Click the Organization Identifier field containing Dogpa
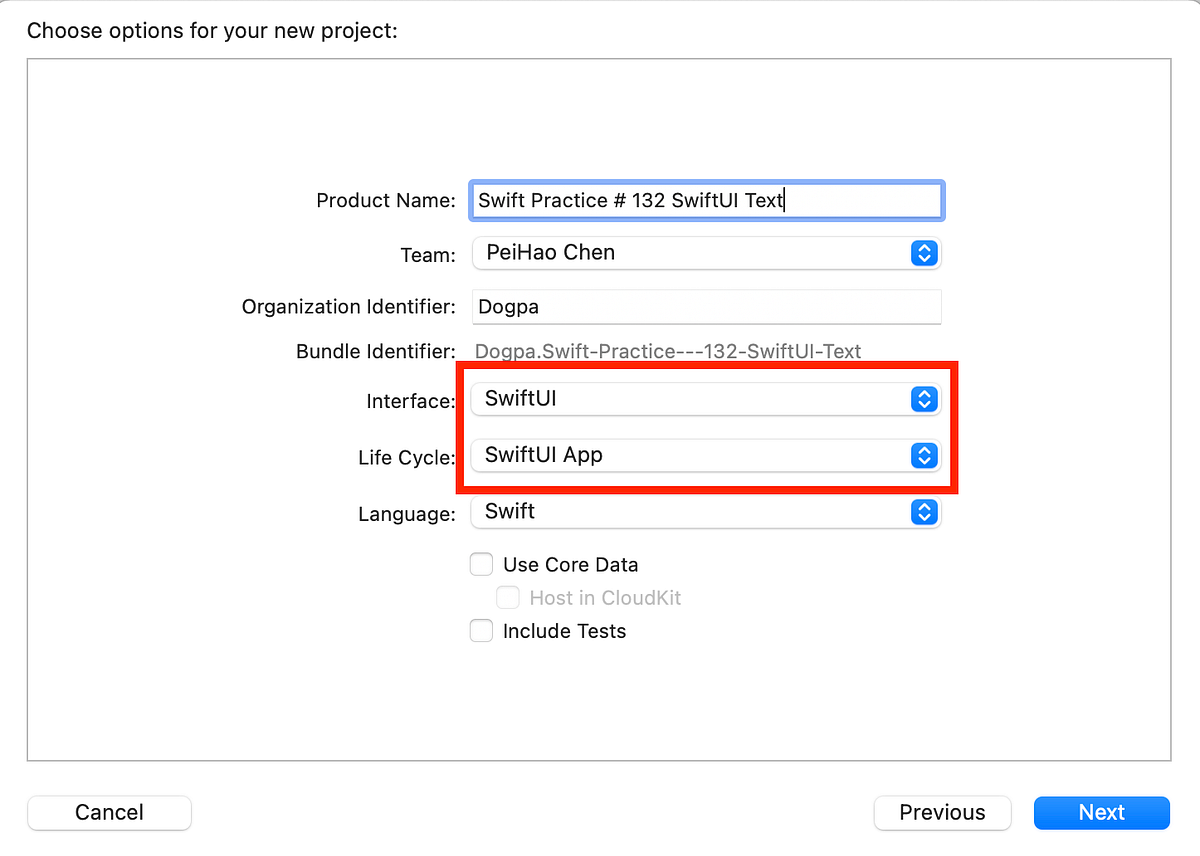Image resolution: width=1200 pixels, height=856 pixels. point(706,306)
